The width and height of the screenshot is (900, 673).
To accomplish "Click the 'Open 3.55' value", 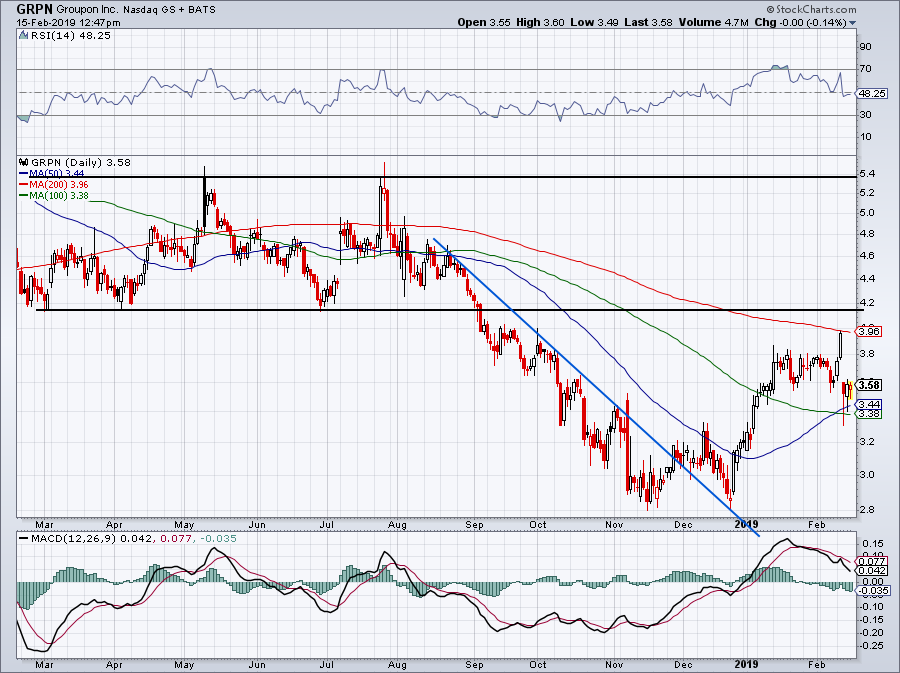I will click(483, 22).
